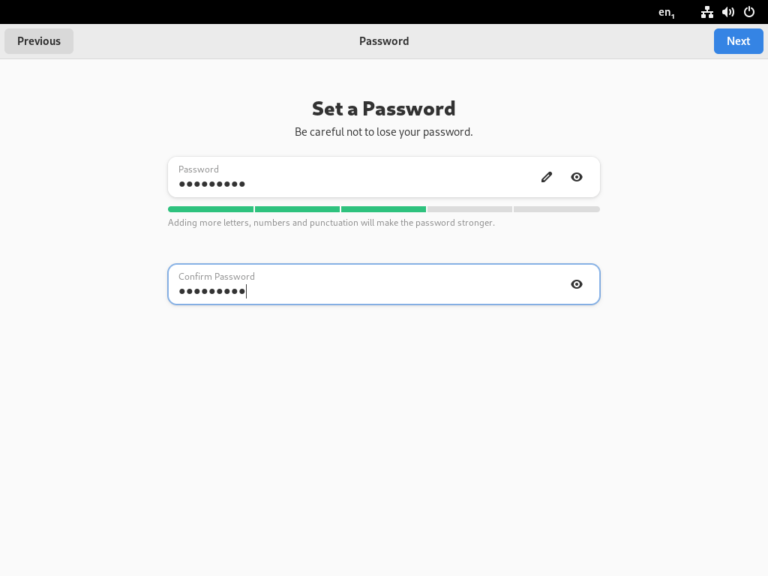Click the 'Adding more letters' strength hint text

pos(331,223)
